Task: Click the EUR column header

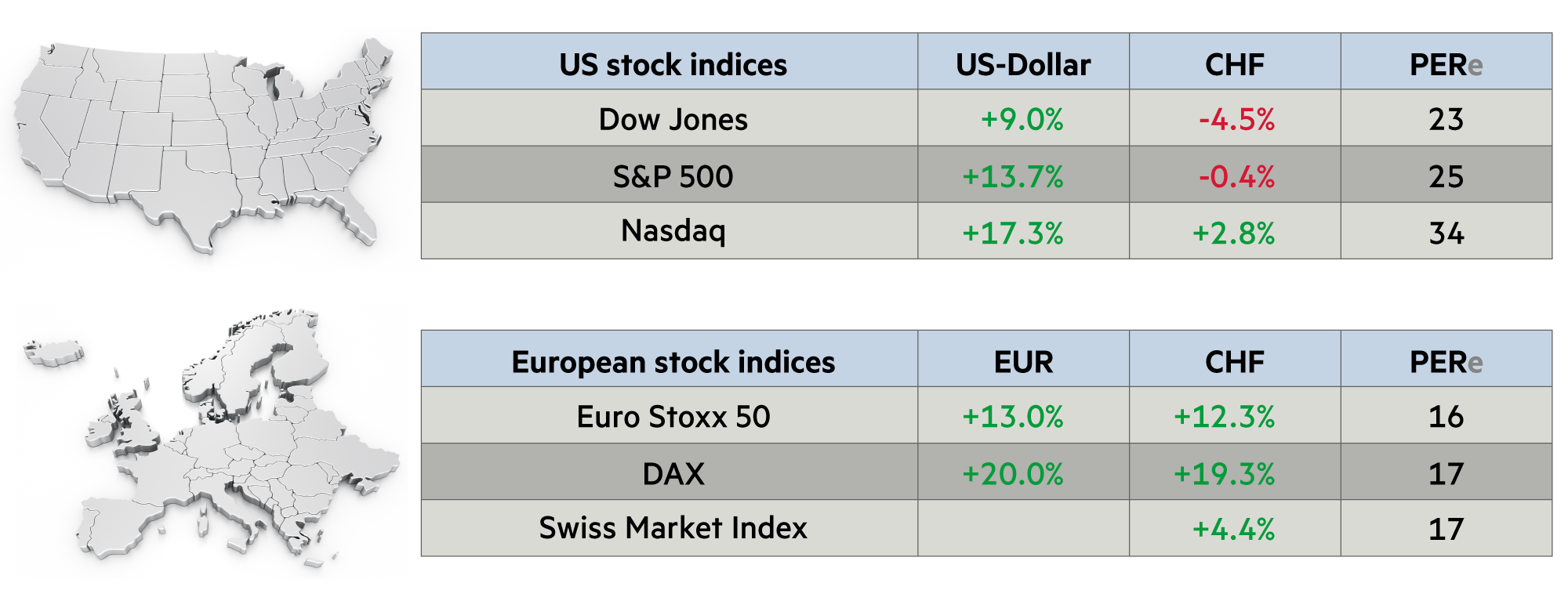Action: 1023,362
